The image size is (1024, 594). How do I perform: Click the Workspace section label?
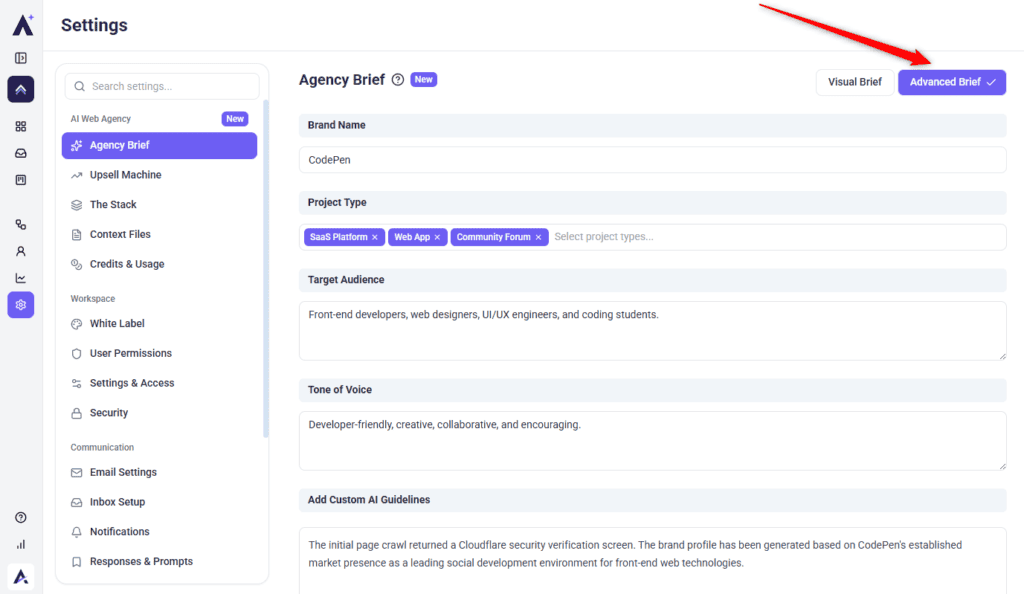(x=93, y=298)
